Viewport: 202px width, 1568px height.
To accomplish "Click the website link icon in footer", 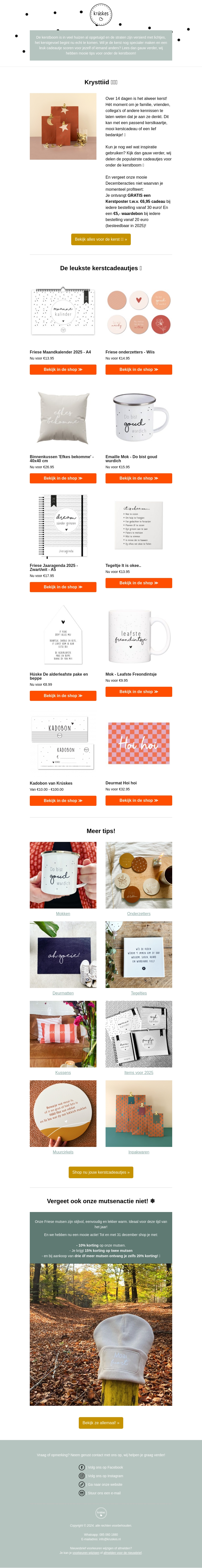I will click(x=82, y=1484).
